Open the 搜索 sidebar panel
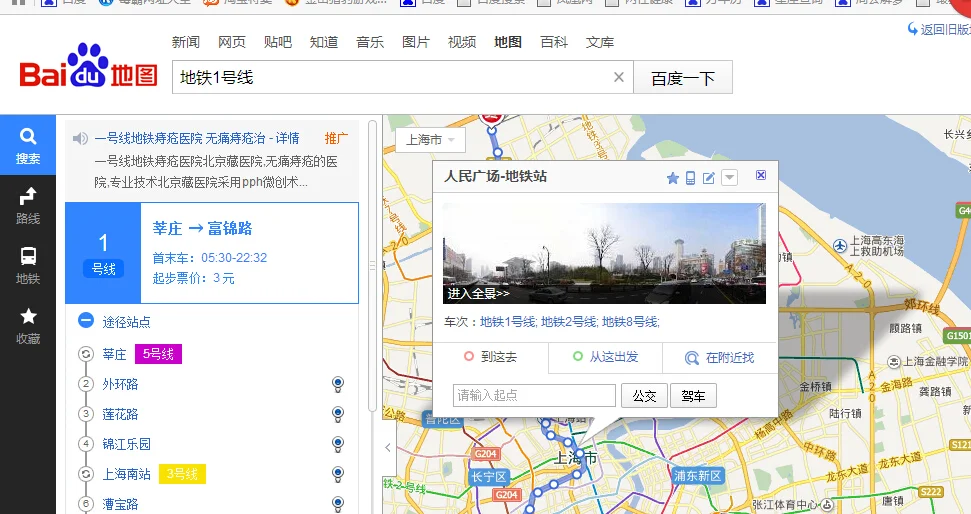Viewport: 971px width, 514px height. 28,146
